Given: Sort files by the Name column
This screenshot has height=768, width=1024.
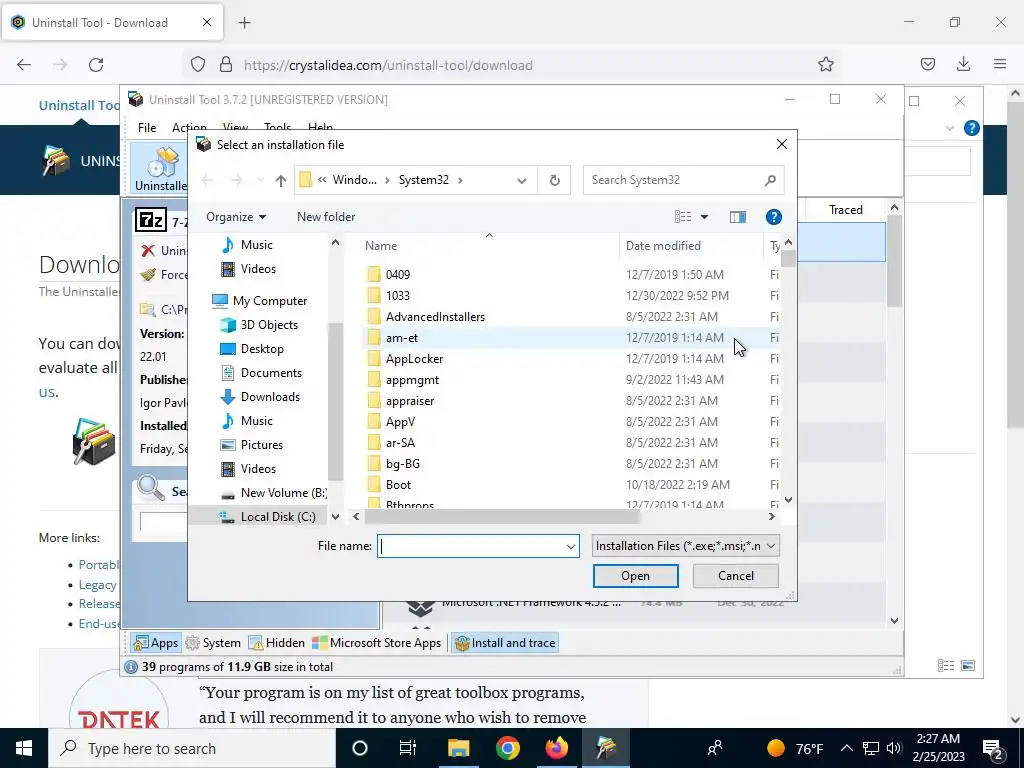Looking at the screenshot, I should (x=381, y=246).
